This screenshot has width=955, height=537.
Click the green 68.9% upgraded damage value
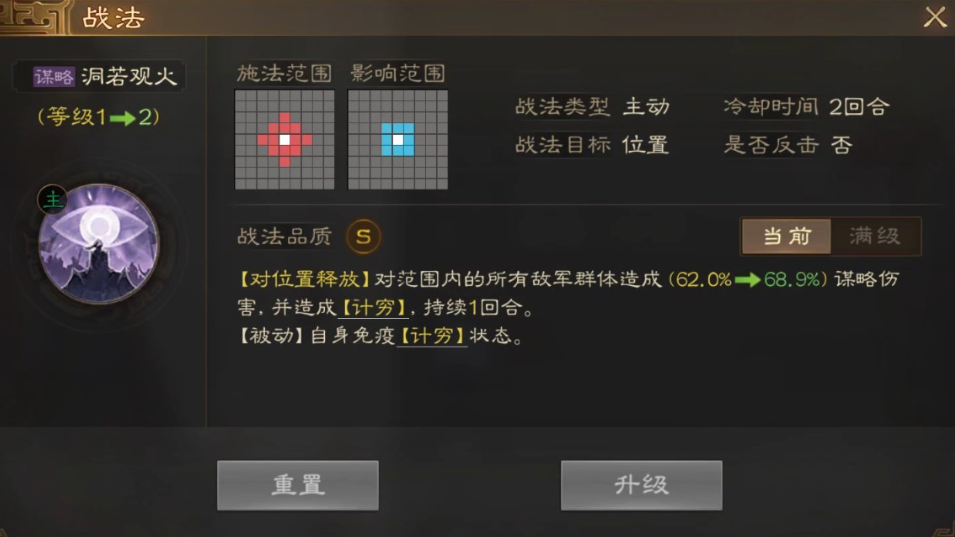pos(792,279)
